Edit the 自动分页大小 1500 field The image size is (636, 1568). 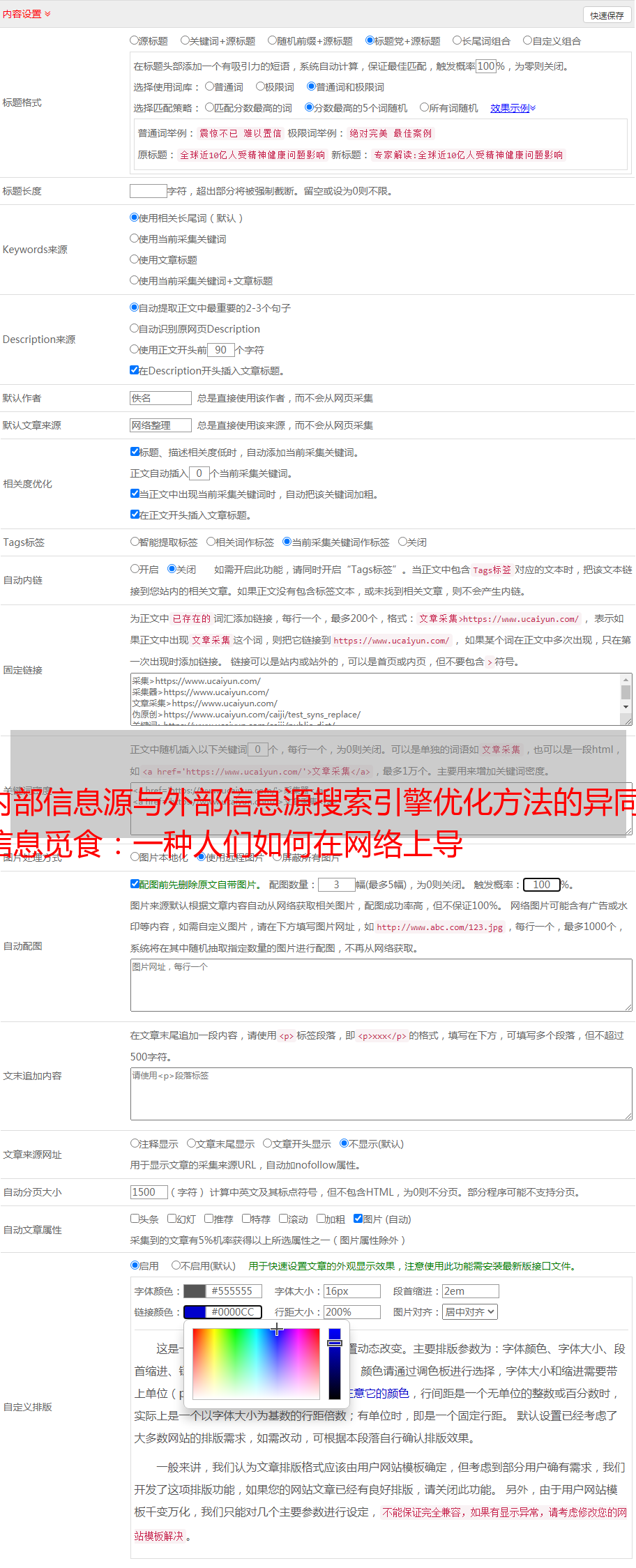click(x=149, y=1192)
